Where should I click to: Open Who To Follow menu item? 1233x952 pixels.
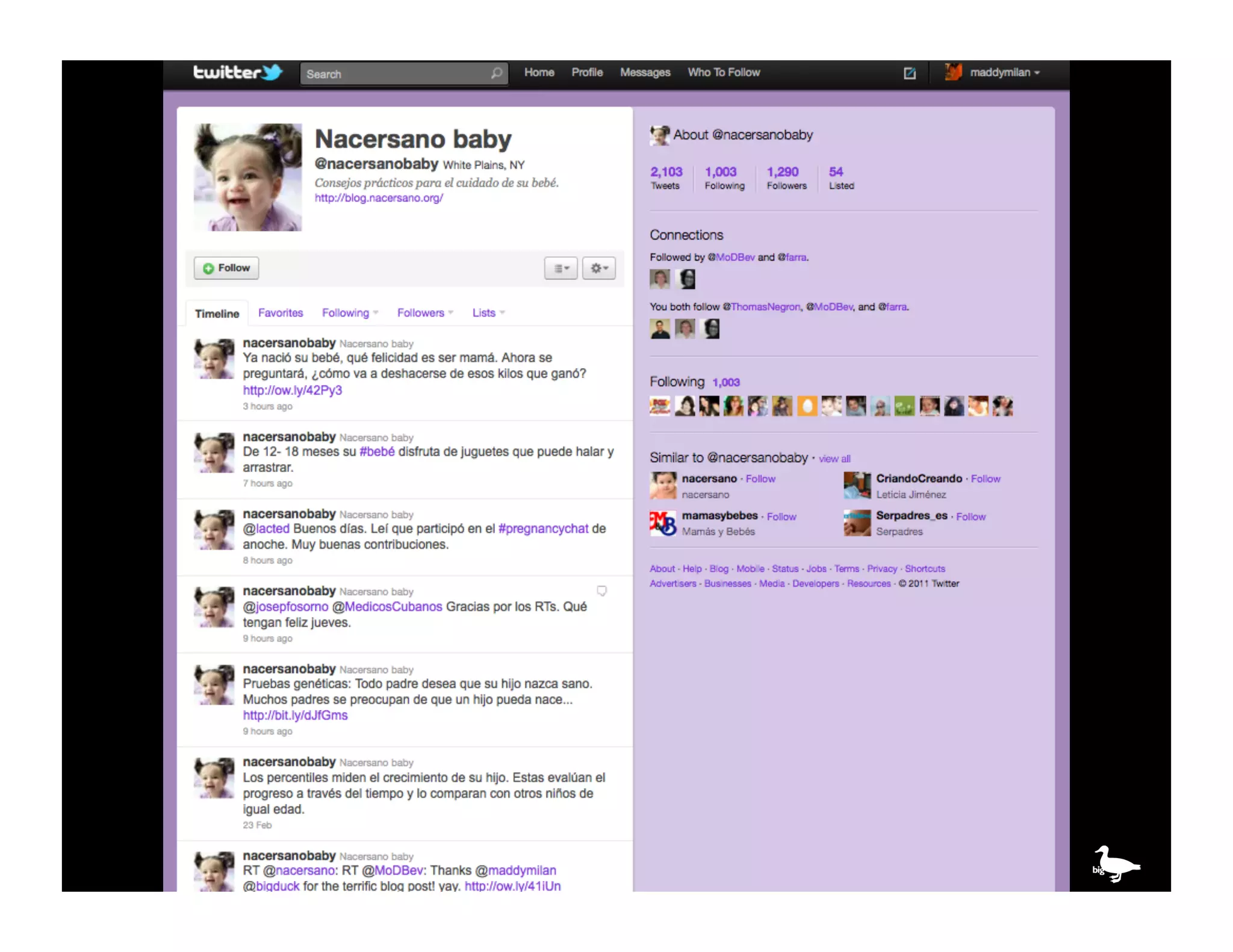point(724,73)
